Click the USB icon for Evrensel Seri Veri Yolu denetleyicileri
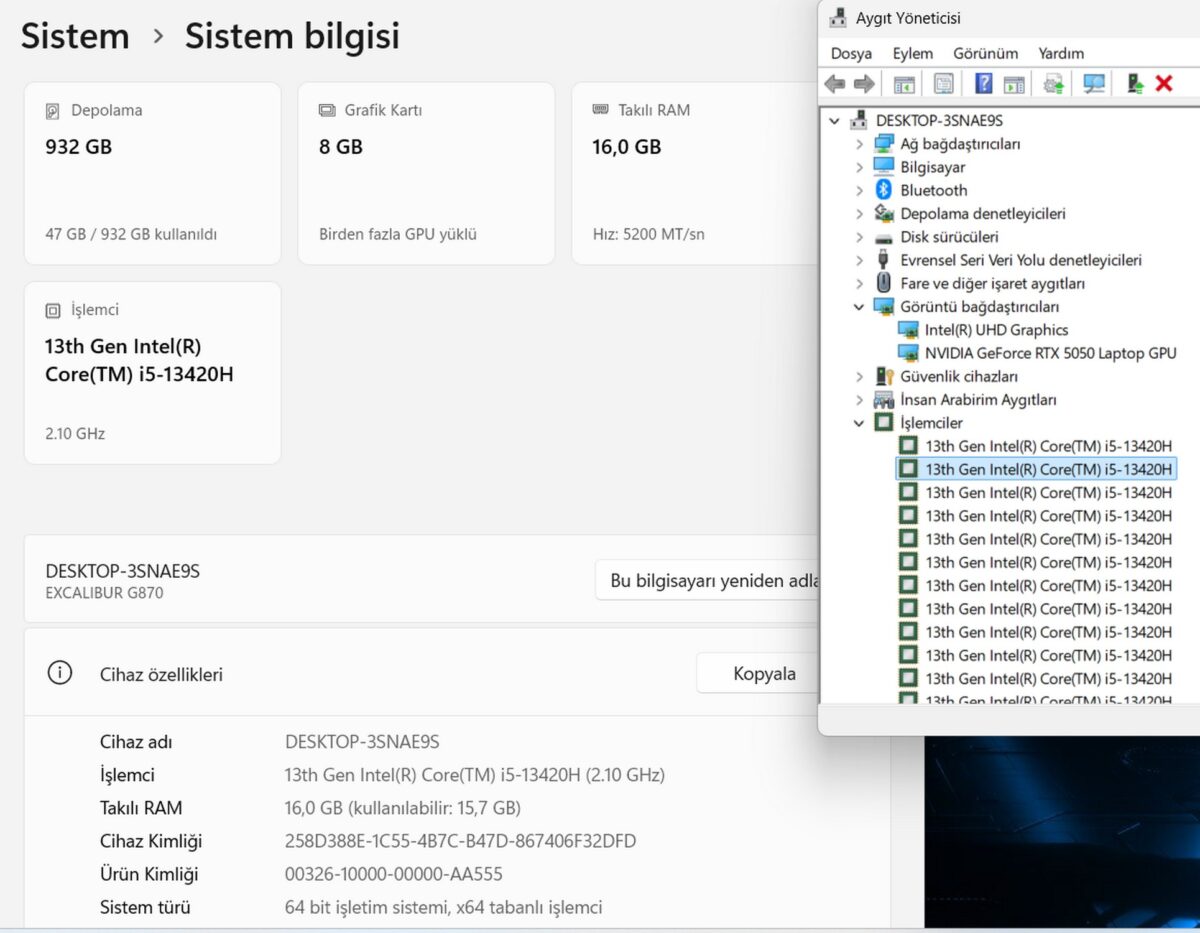1200x933 pixels. click(883, 260)
